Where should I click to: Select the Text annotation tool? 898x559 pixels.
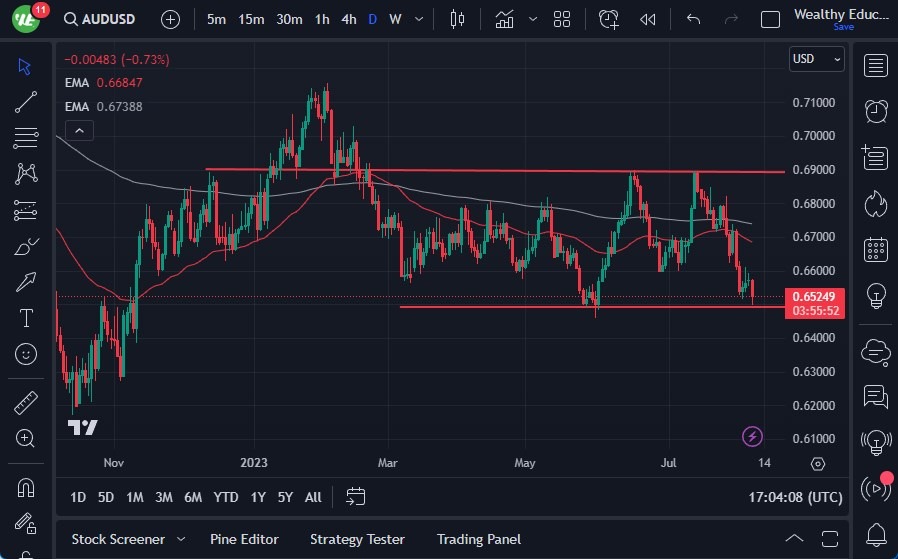pyautogui.click(x=26, y=318)
